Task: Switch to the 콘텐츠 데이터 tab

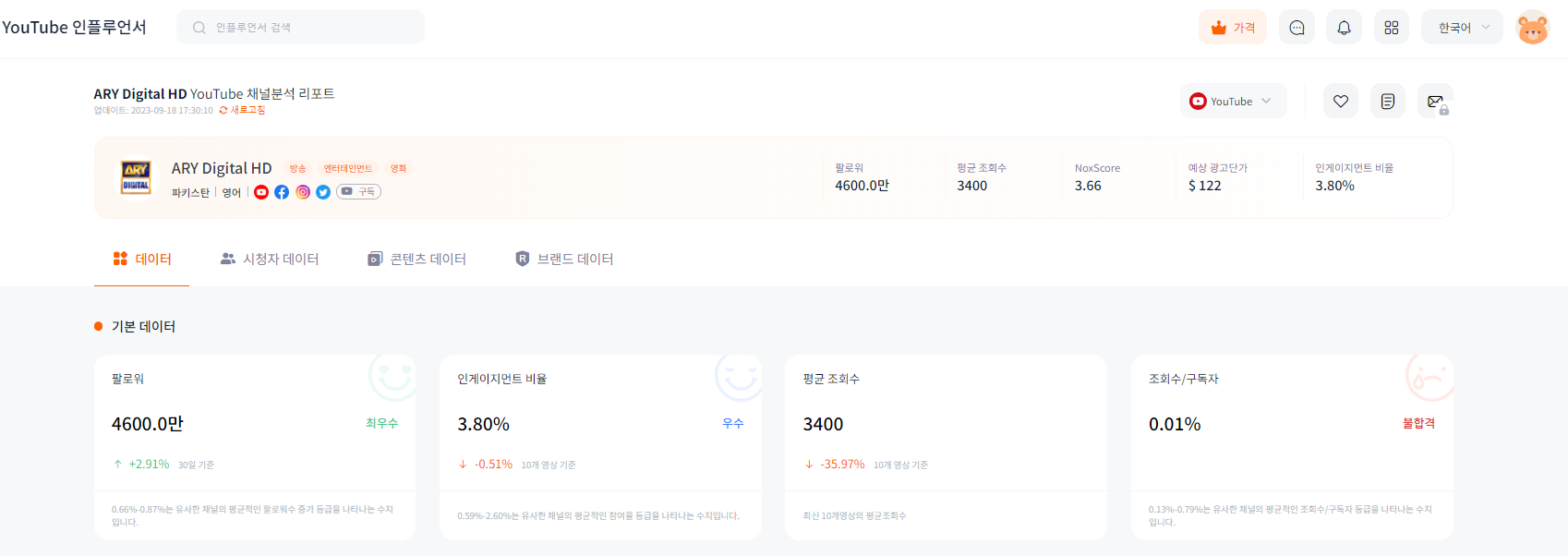Action: click(416, 259)
